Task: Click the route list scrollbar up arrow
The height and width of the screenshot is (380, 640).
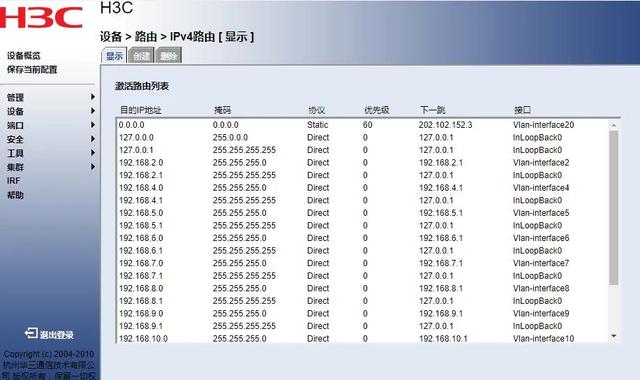Action: (613, 125)
